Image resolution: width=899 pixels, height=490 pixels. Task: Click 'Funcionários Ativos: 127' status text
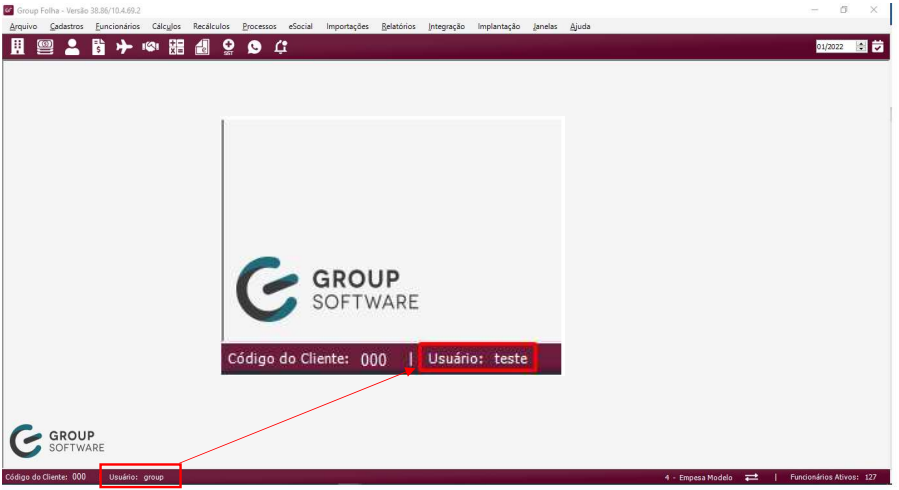tap(833, 477)
